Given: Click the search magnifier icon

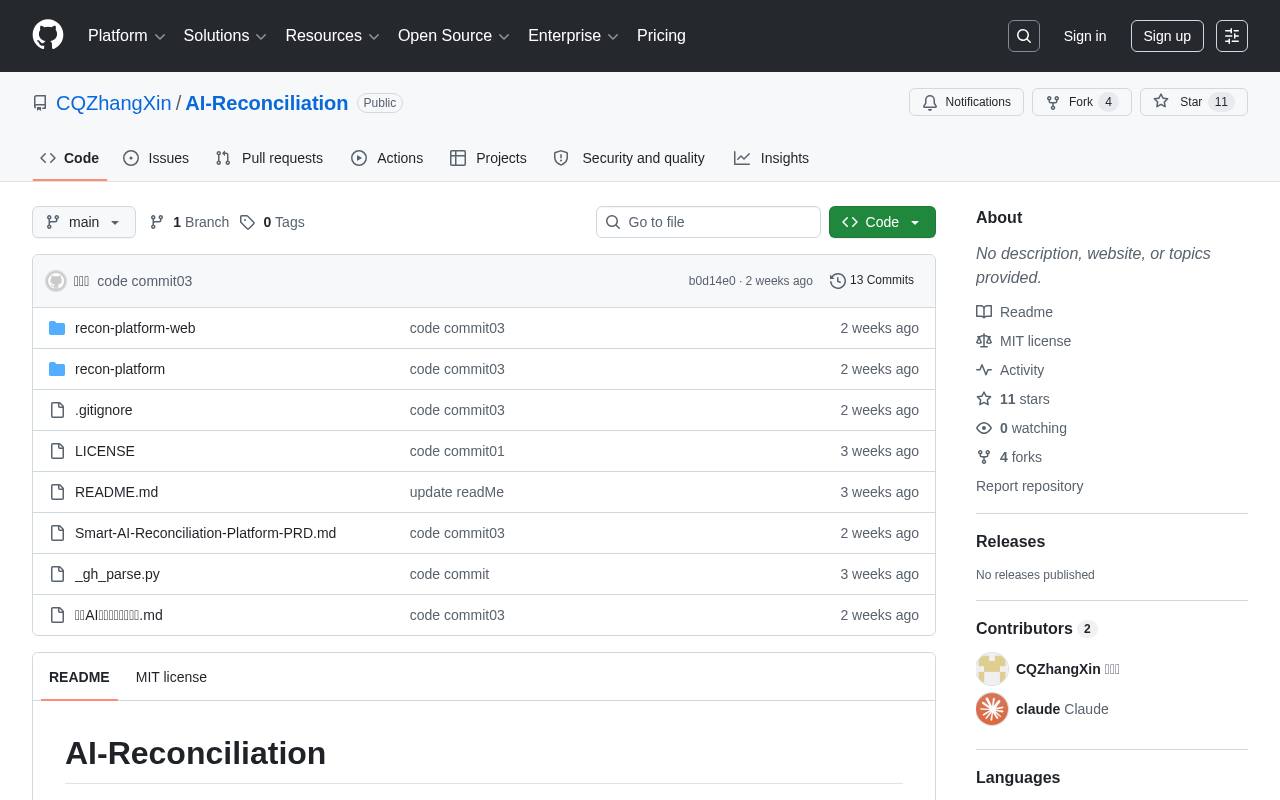Looking at the screenshot, I should 1024,36.
